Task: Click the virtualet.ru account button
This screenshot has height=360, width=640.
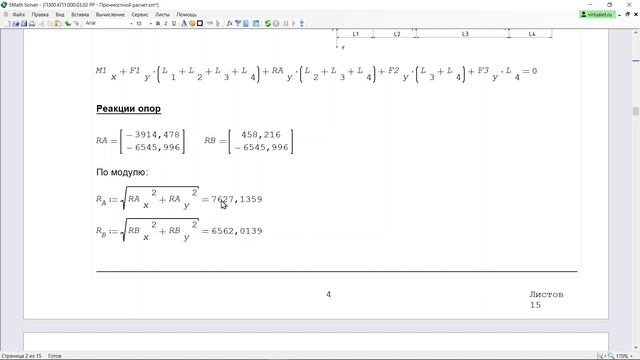Action: pos(597,14)
